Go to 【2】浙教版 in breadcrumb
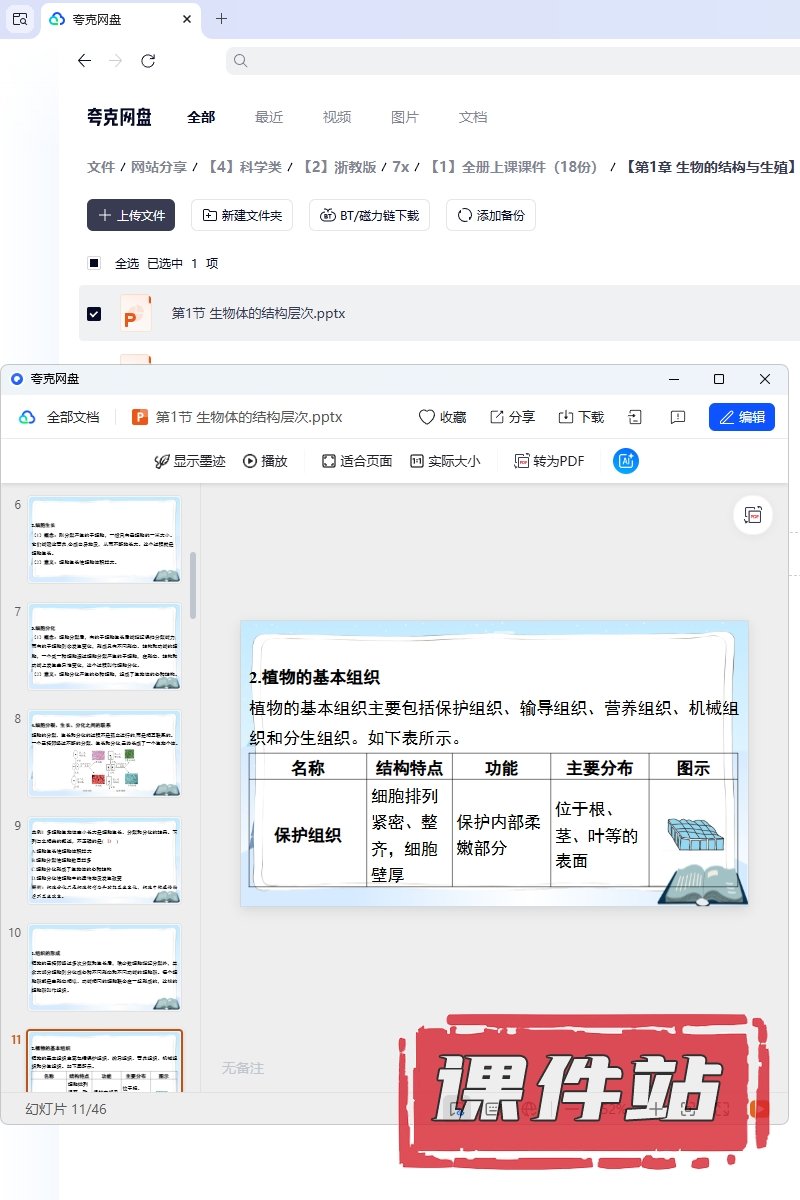This screenshot has height=1200, width=800. (x=341, y=167)
